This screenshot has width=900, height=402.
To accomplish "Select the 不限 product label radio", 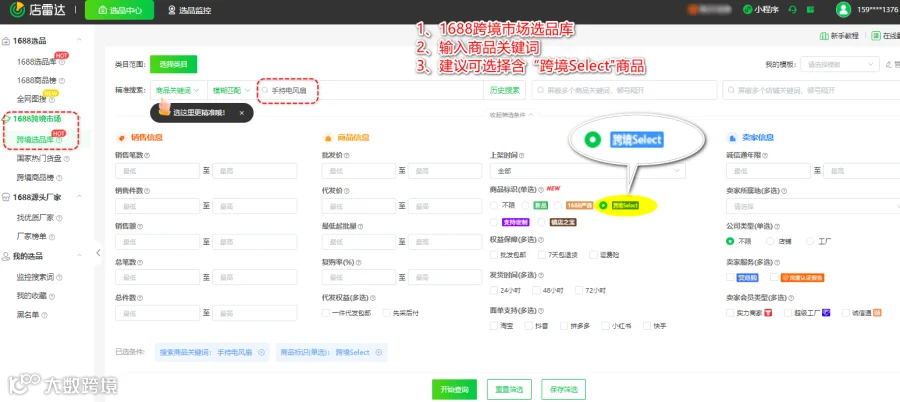I will click(x=494, y=205).
